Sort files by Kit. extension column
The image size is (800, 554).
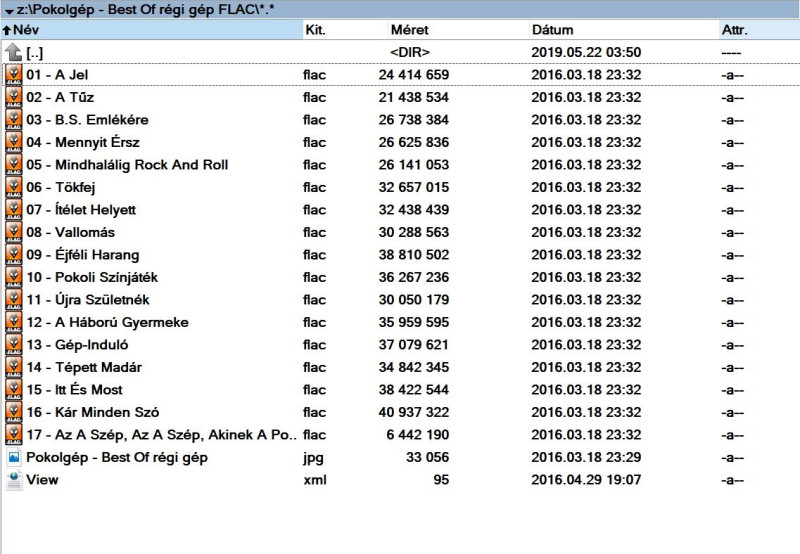point(345,30)
